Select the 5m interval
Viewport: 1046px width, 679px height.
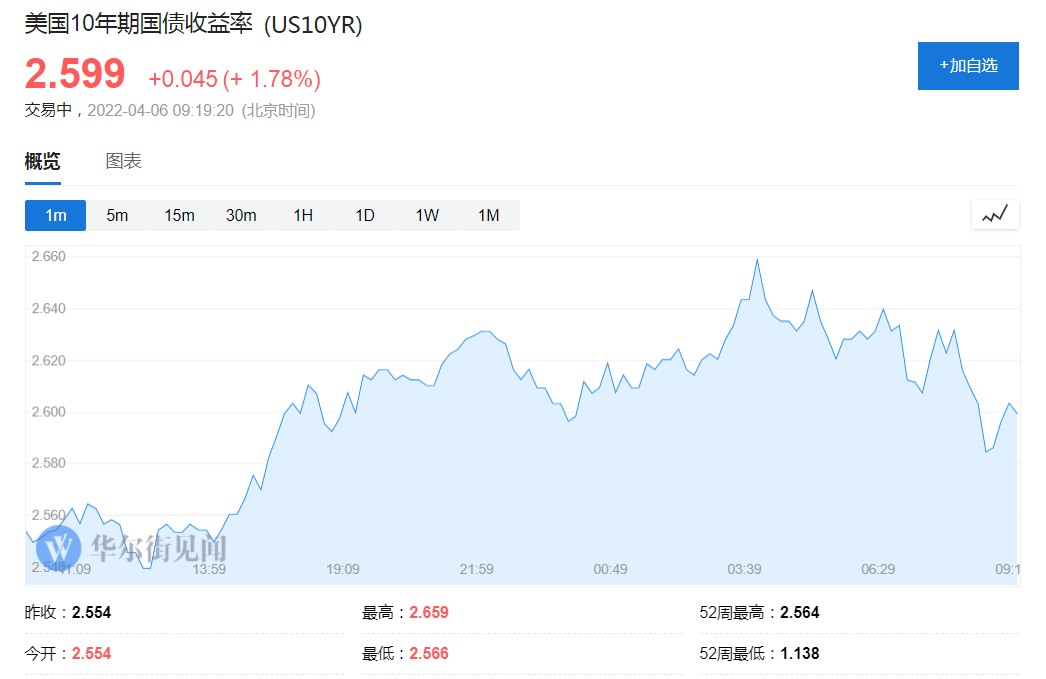pos(117,215)
